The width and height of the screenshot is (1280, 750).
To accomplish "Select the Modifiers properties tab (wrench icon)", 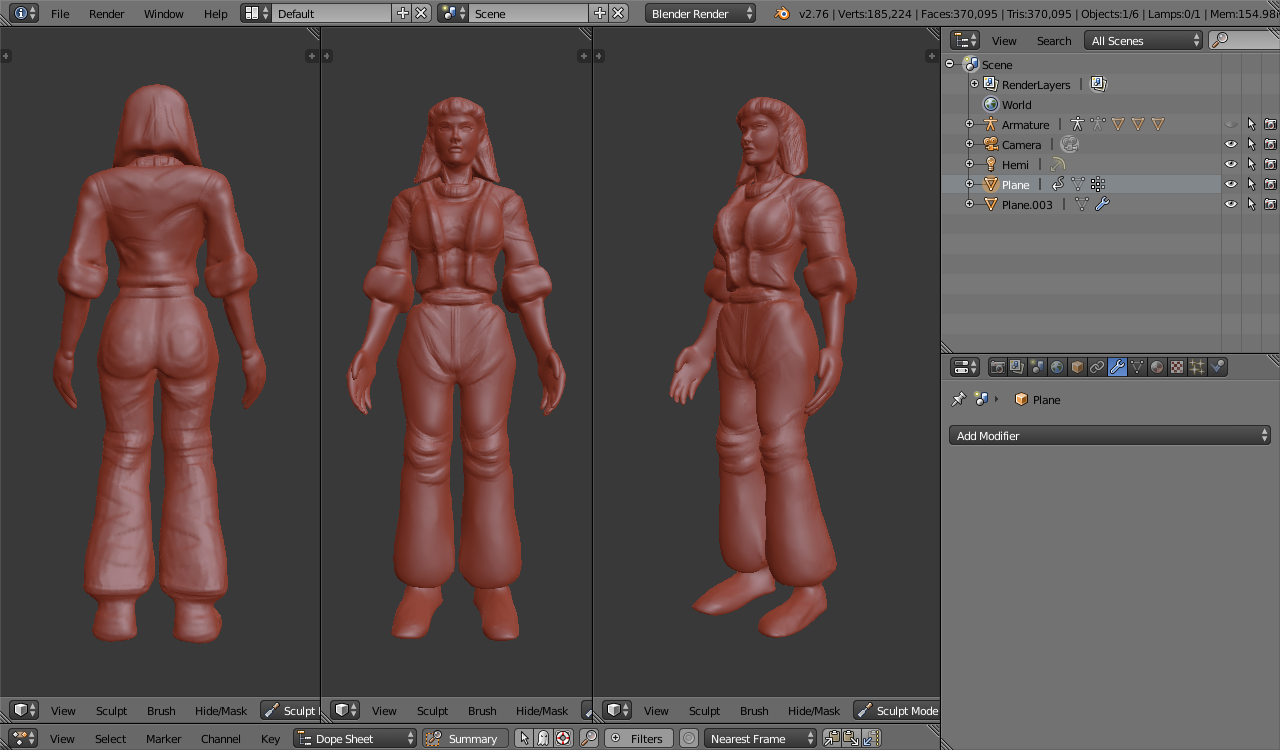I will tap(1117, 367).
